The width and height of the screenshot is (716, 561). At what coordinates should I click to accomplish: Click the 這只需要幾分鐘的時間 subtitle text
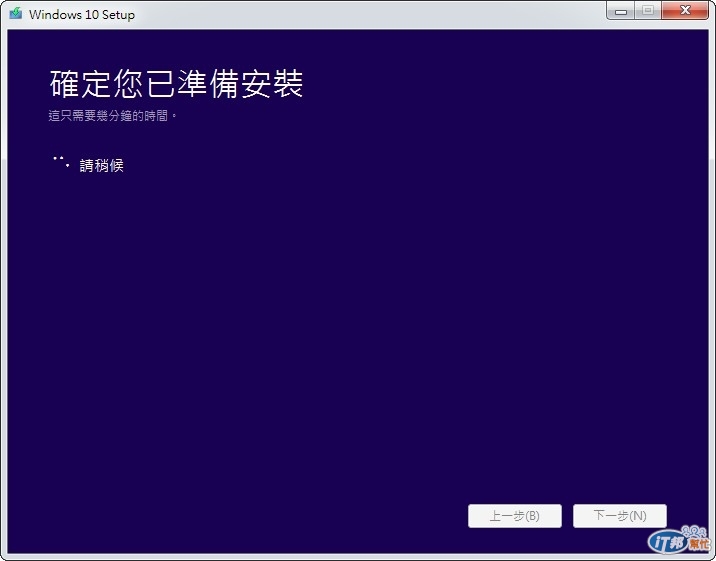[x=112, y=116]
